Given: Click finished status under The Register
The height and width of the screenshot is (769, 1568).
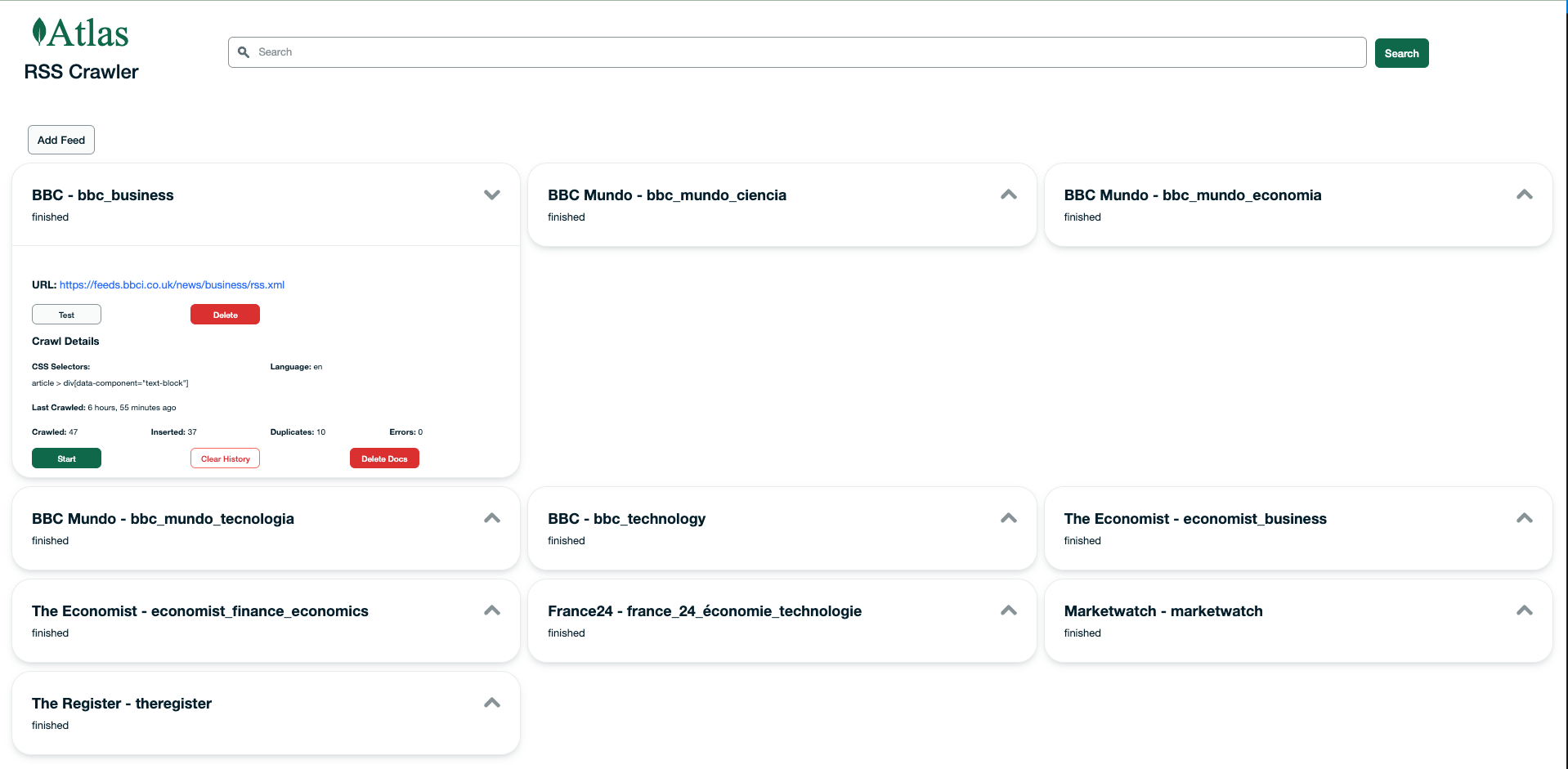Looking at the screenshot, I should pyautogui.click(x=50, y=726).
